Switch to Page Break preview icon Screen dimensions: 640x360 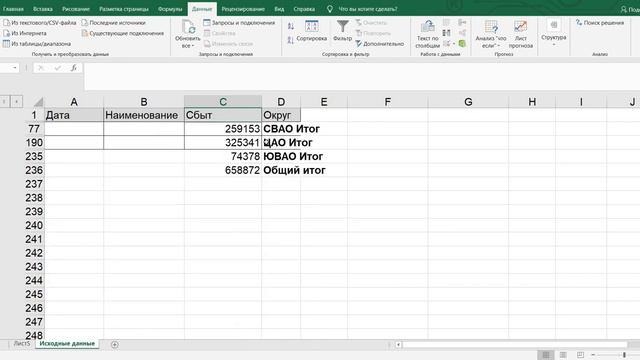point(580,355)
